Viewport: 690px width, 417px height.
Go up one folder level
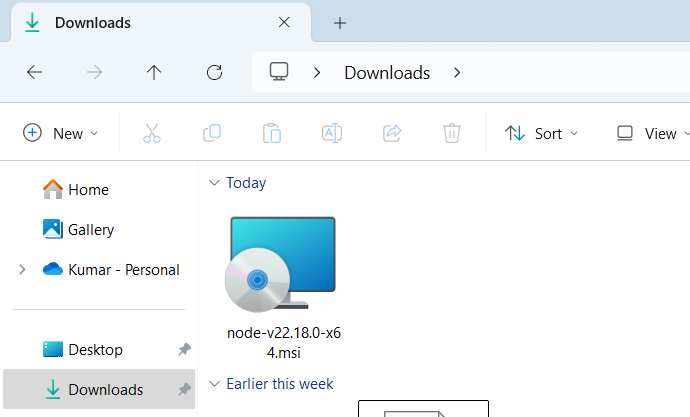154,72
